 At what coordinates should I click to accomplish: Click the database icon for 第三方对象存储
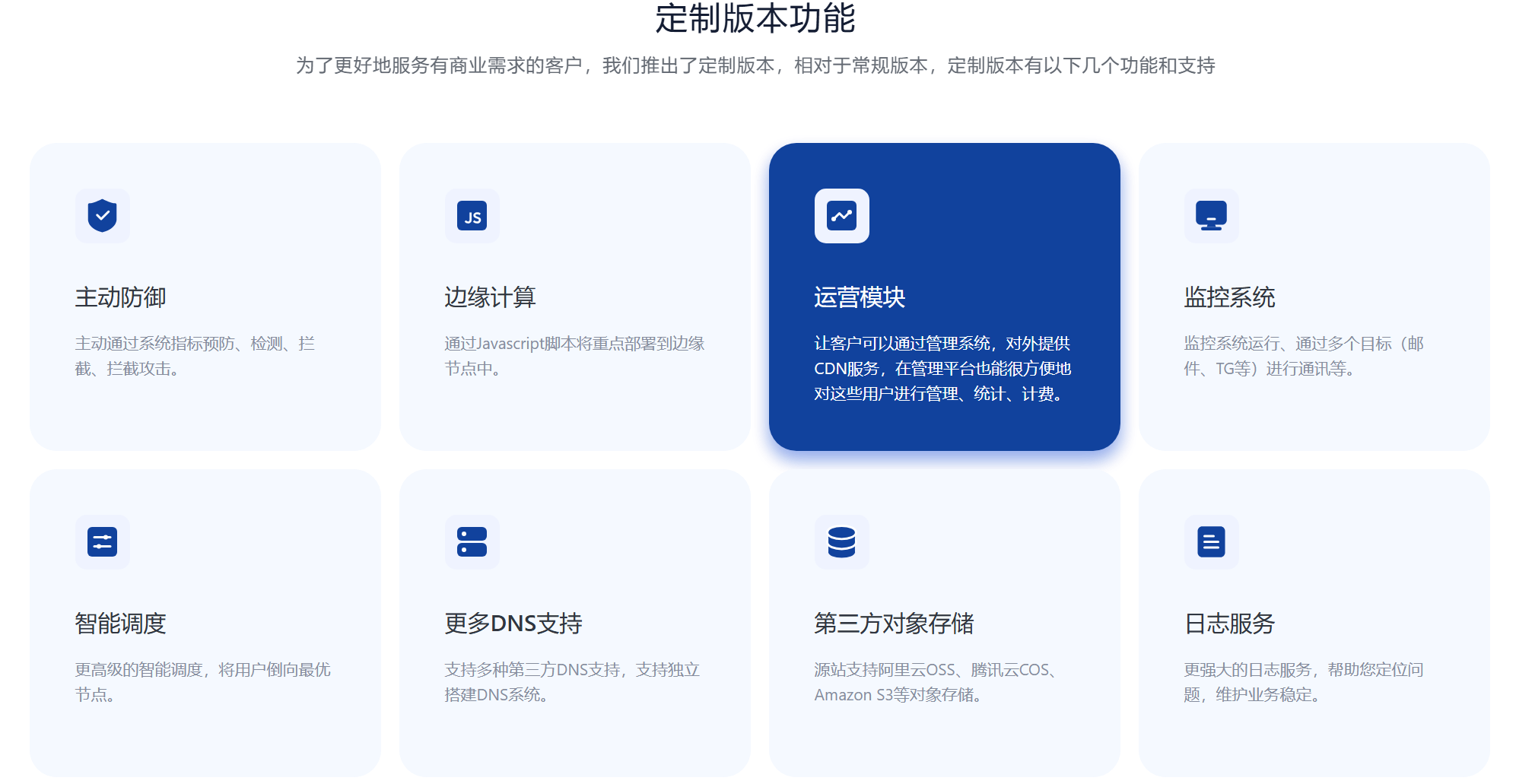click(841, 542)
